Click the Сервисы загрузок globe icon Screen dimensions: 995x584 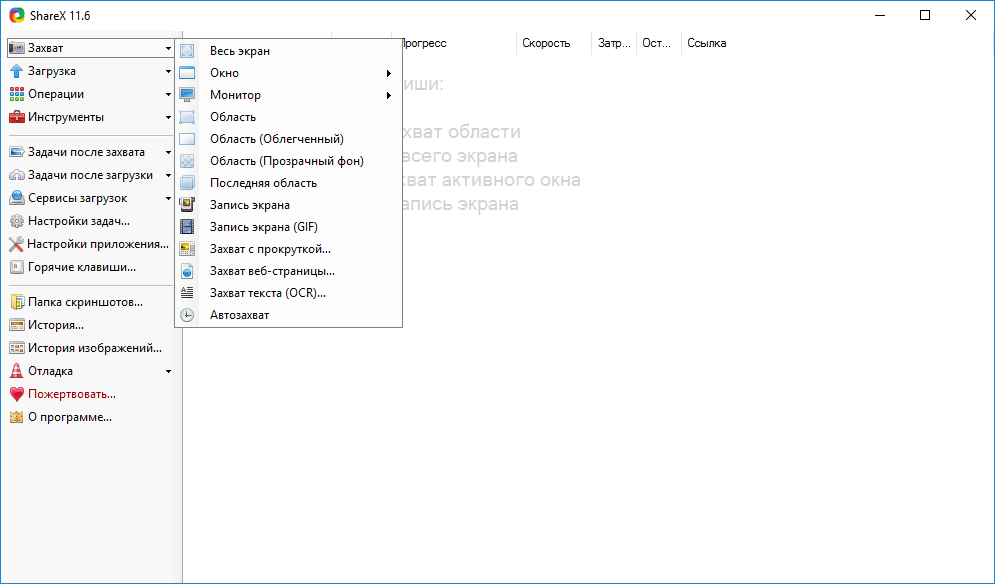[17, 198]
